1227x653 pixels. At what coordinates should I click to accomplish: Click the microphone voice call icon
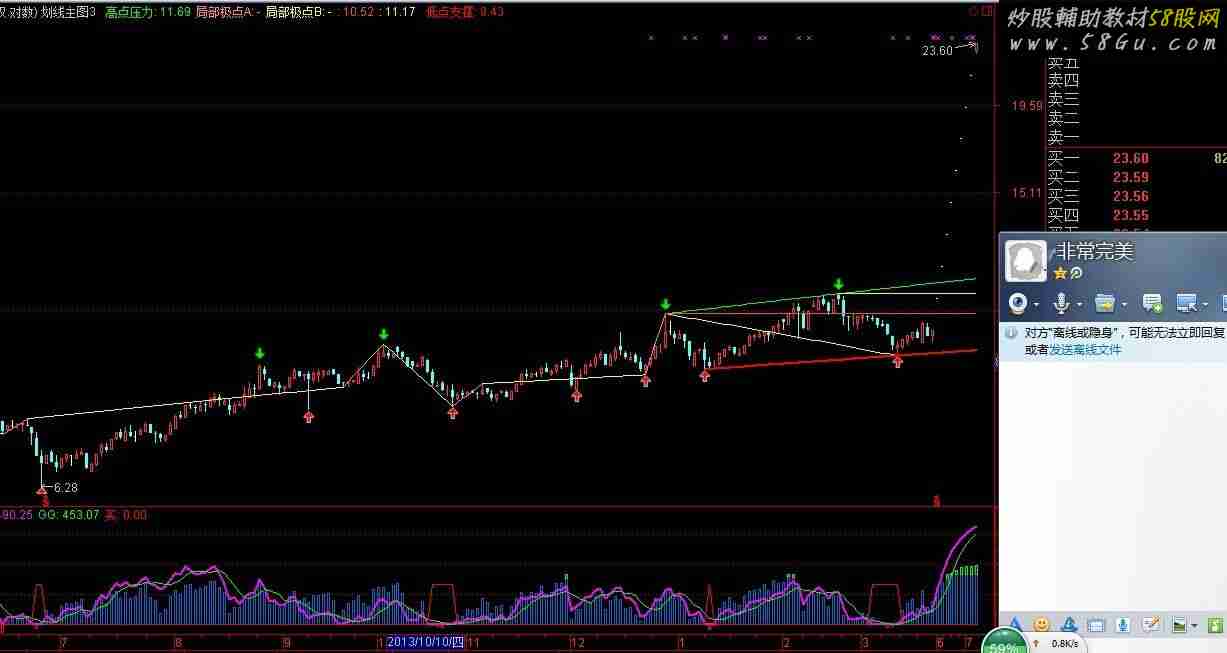click(1061, 302)
